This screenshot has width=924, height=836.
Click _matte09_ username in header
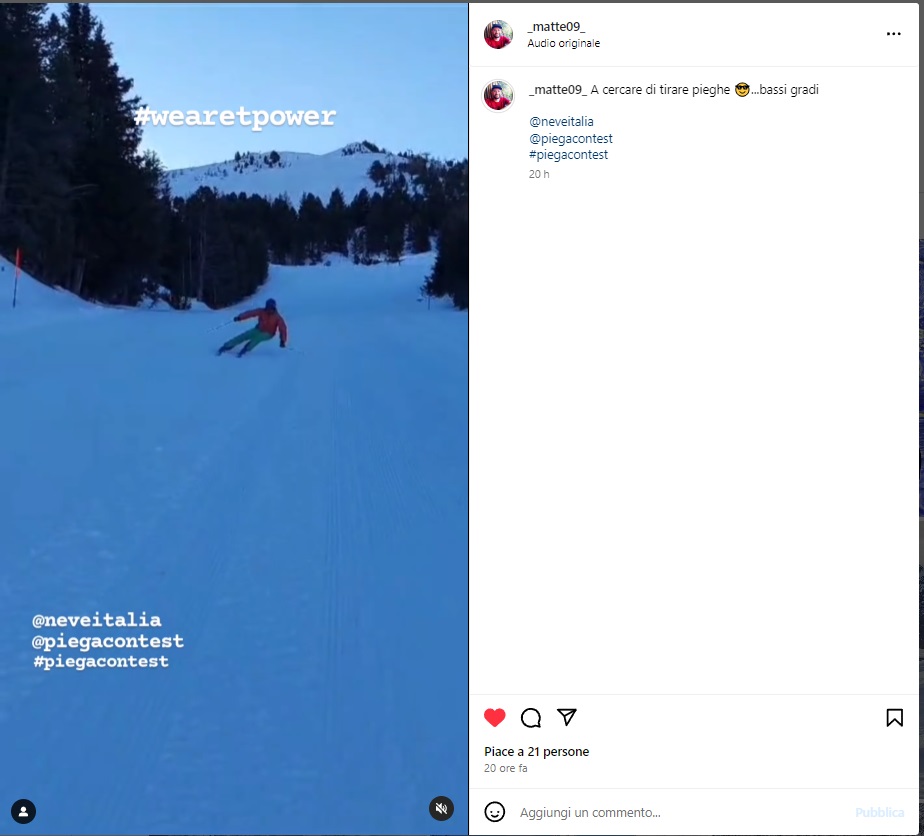[x=556, y=27]
